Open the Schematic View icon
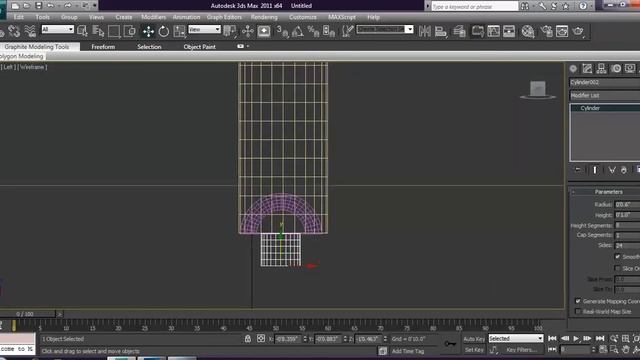Image resolution: width=640 pixels, height=360 pixels. 509,31
